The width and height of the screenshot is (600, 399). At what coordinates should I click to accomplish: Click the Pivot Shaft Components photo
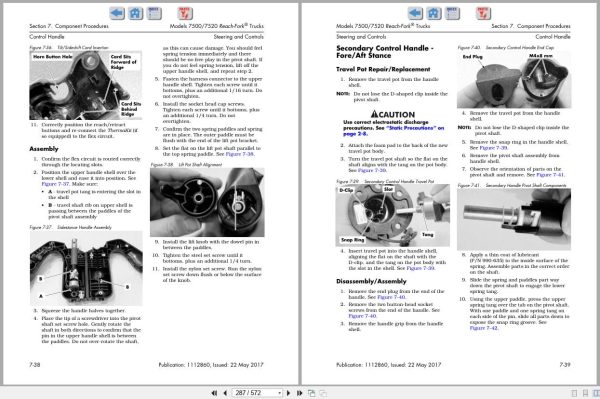tap(514, 219)
